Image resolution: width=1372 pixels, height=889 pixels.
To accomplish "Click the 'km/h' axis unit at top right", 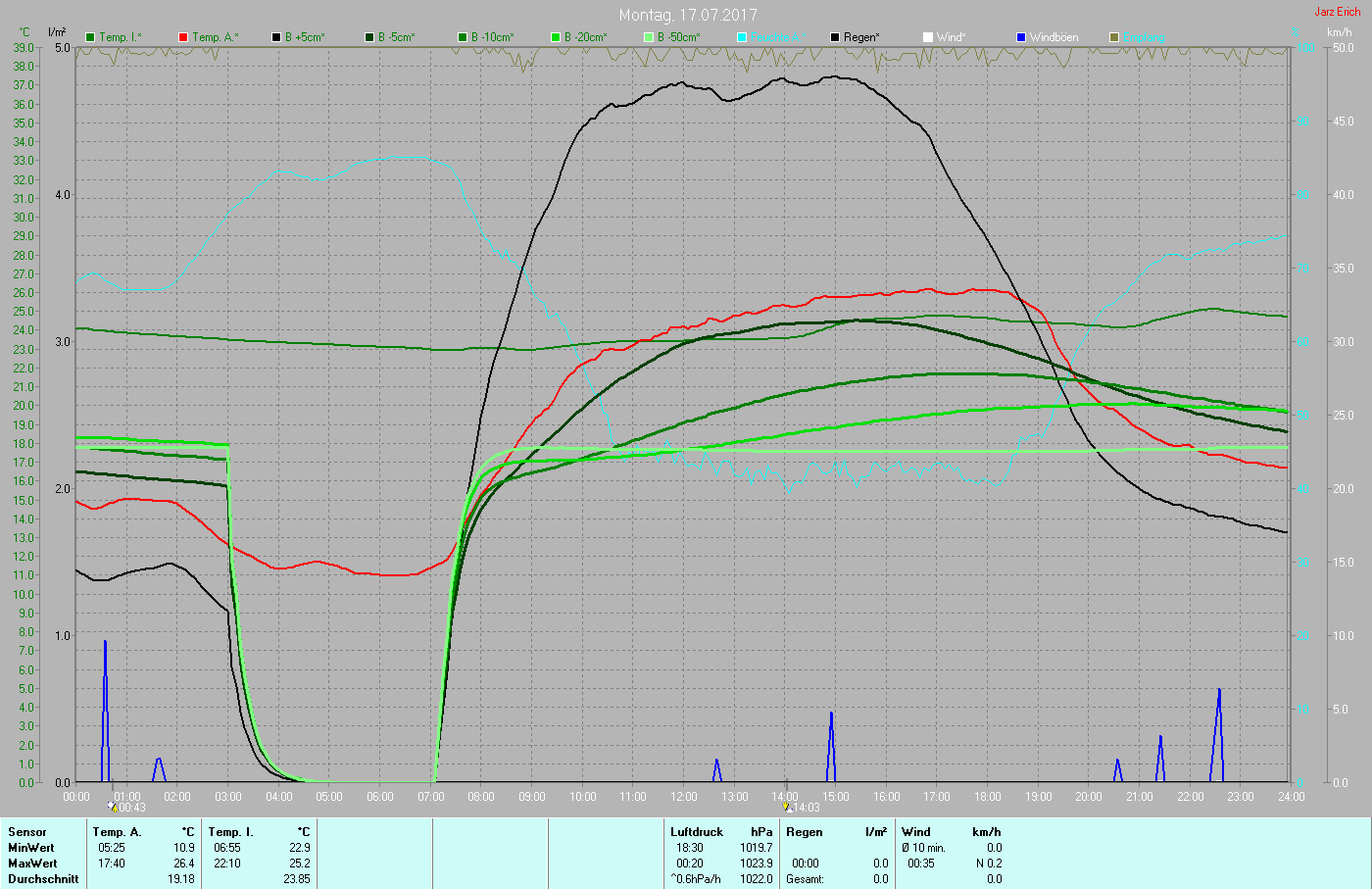I will pos(1340,32).
